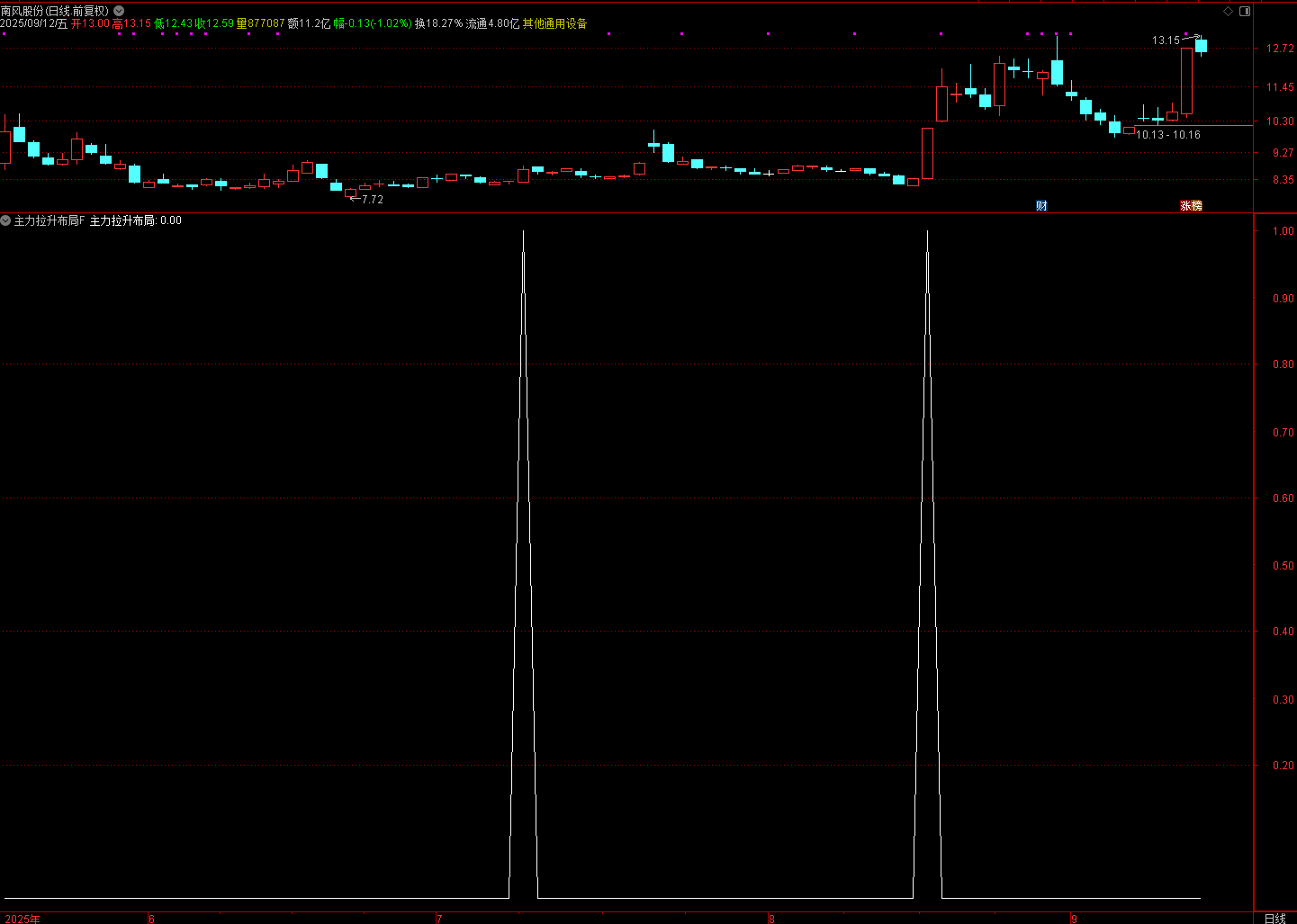Click the month 6 marker on time axis
Screen dimensions: 1297x924
(x=151, y=919)
